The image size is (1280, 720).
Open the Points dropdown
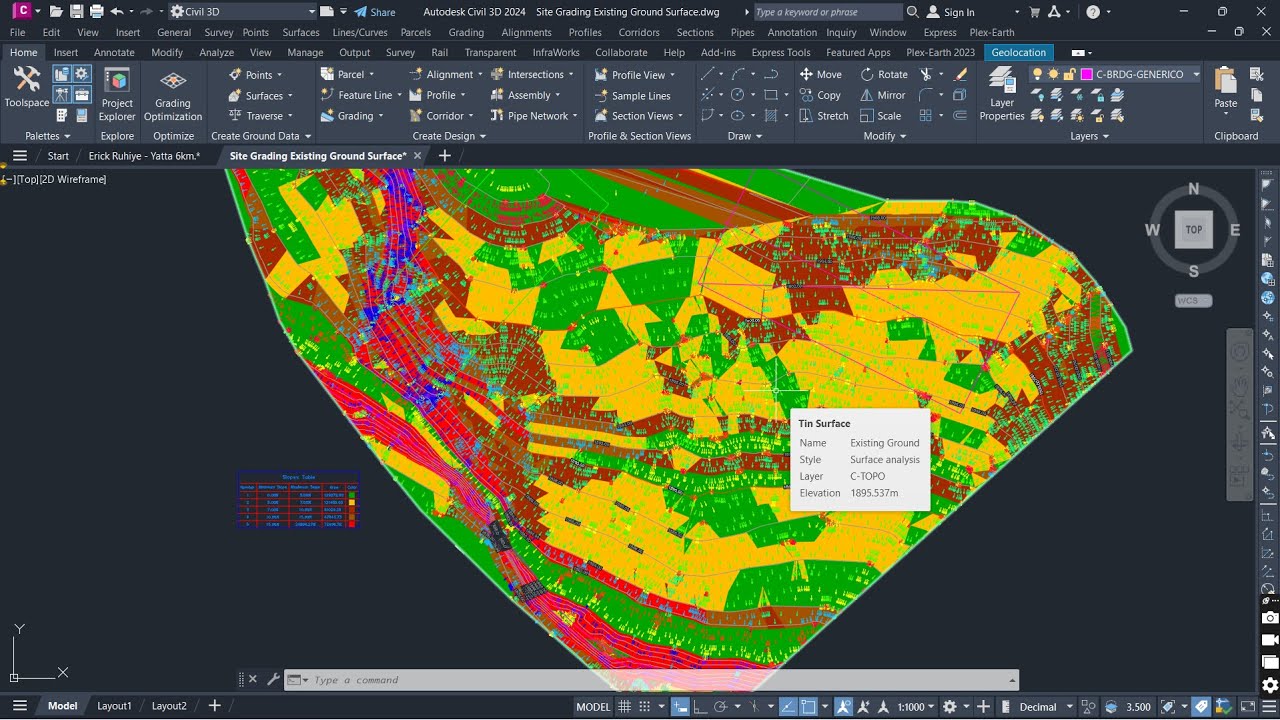coord(255,75)
